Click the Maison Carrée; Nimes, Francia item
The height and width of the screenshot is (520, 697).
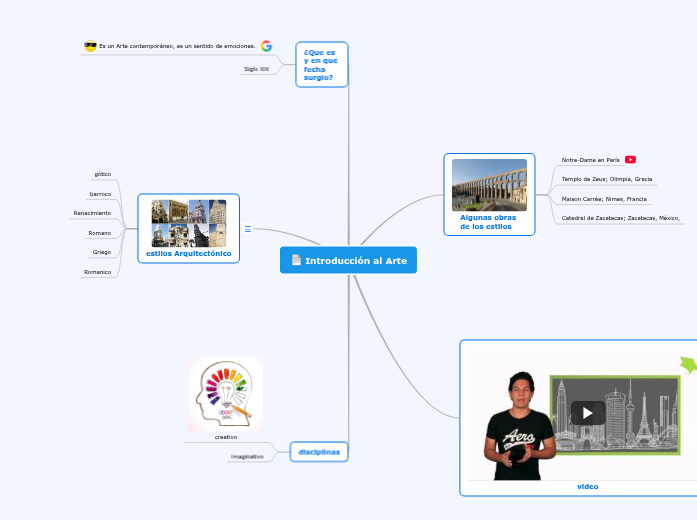coord(603,199)
